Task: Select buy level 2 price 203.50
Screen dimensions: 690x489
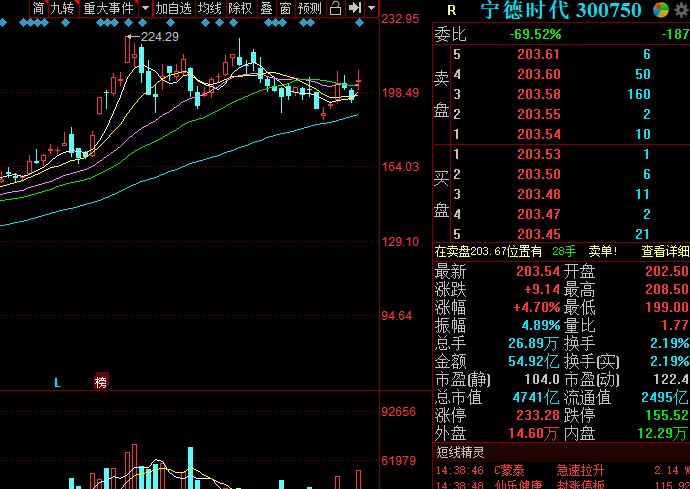Action: pos(539,174)
